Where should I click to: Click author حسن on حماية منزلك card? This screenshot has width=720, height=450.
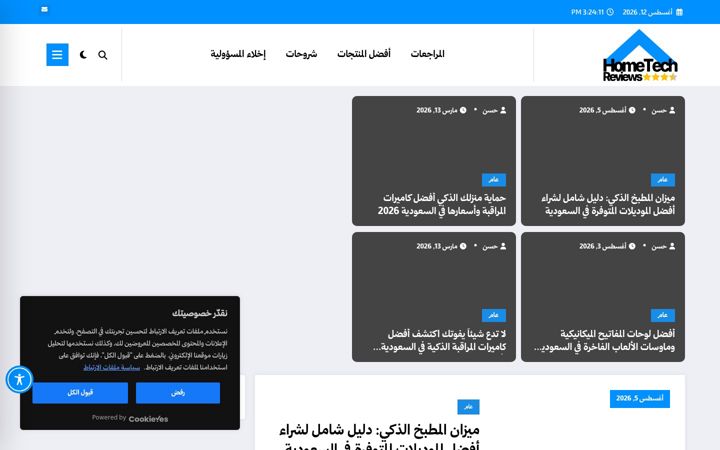click(x=494, y=110)
